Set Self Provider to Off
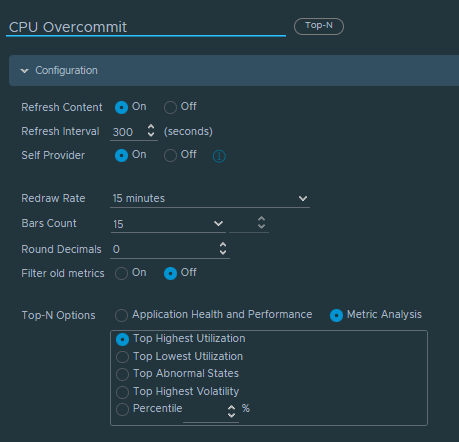Screen dimensions: 459x442 tap(170, 155)
